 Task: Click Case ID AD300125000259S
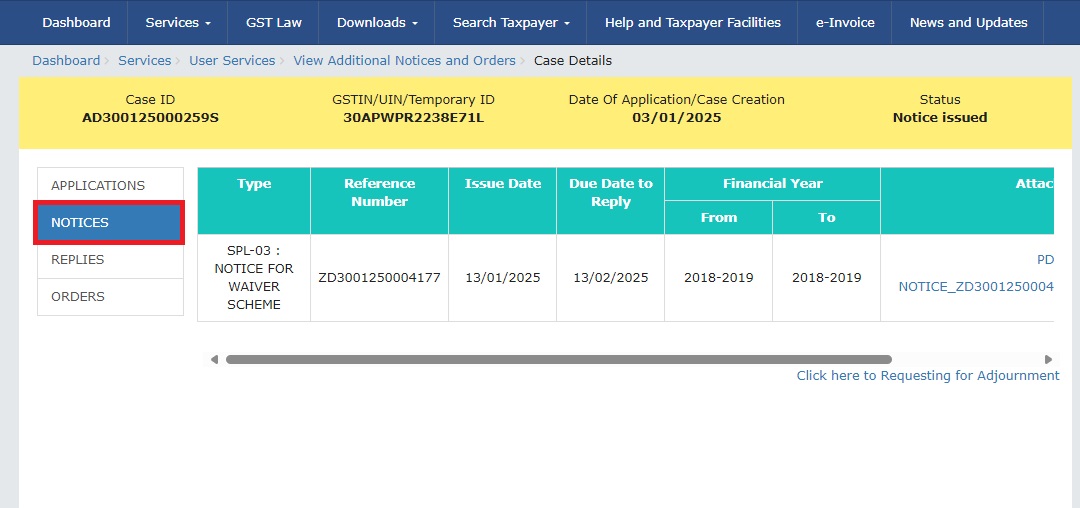[150, 118]
